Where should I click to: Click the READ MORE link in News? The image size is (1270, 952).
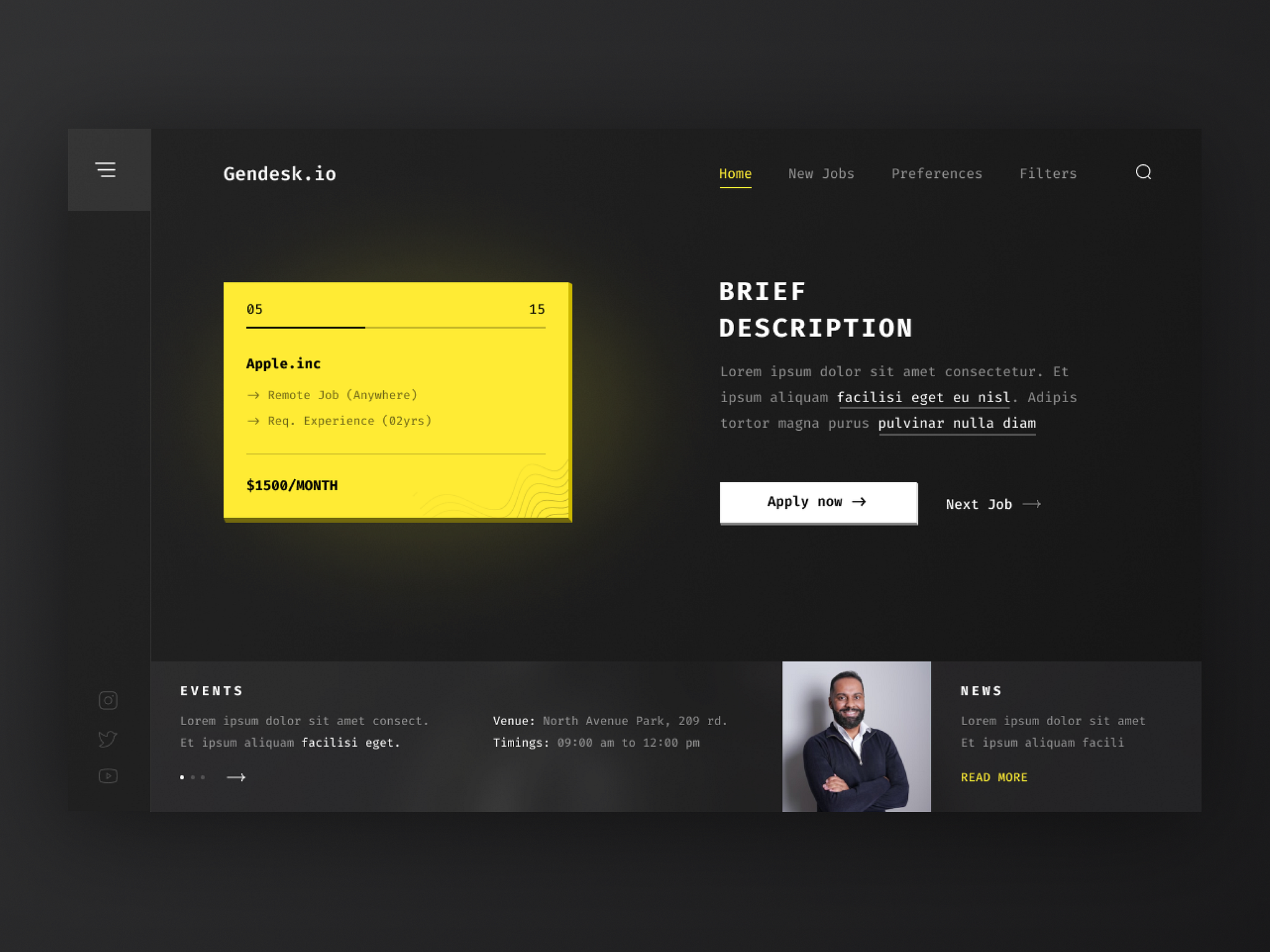pos(994,777)
